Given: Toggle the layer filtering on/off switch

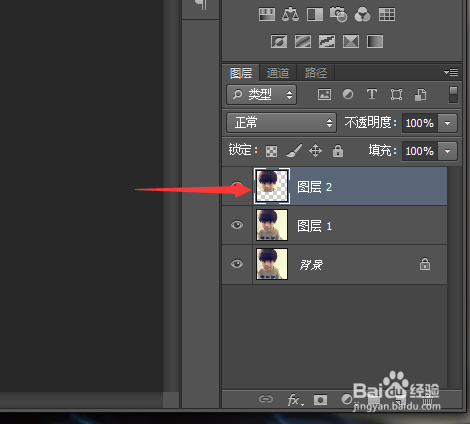Looking at the screenshot, I should click(x=453, y=94).
